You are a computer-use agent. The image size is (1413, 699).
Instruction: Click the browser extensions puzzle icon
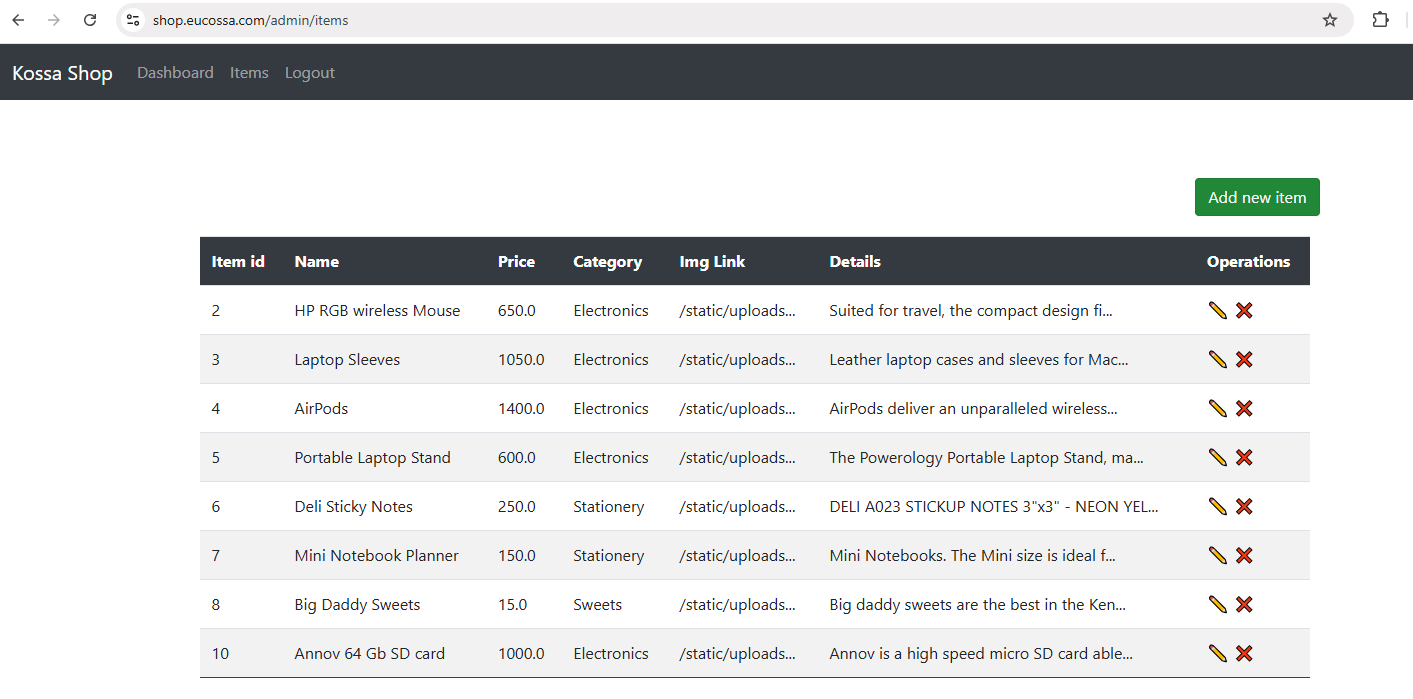tap(1380, 19)
